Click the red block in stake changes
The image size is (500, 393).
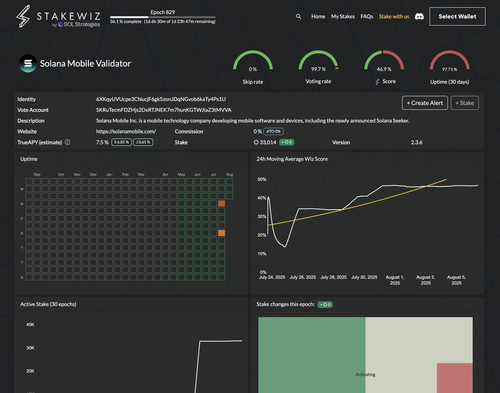[455, 378]
